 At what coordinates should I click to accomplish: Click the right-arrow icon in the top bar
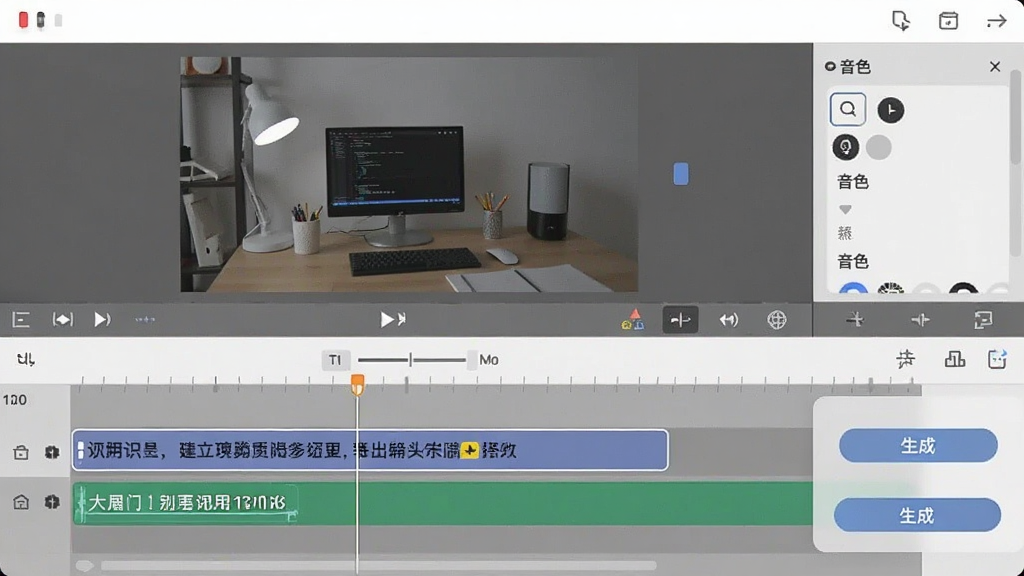click(997, 22)
